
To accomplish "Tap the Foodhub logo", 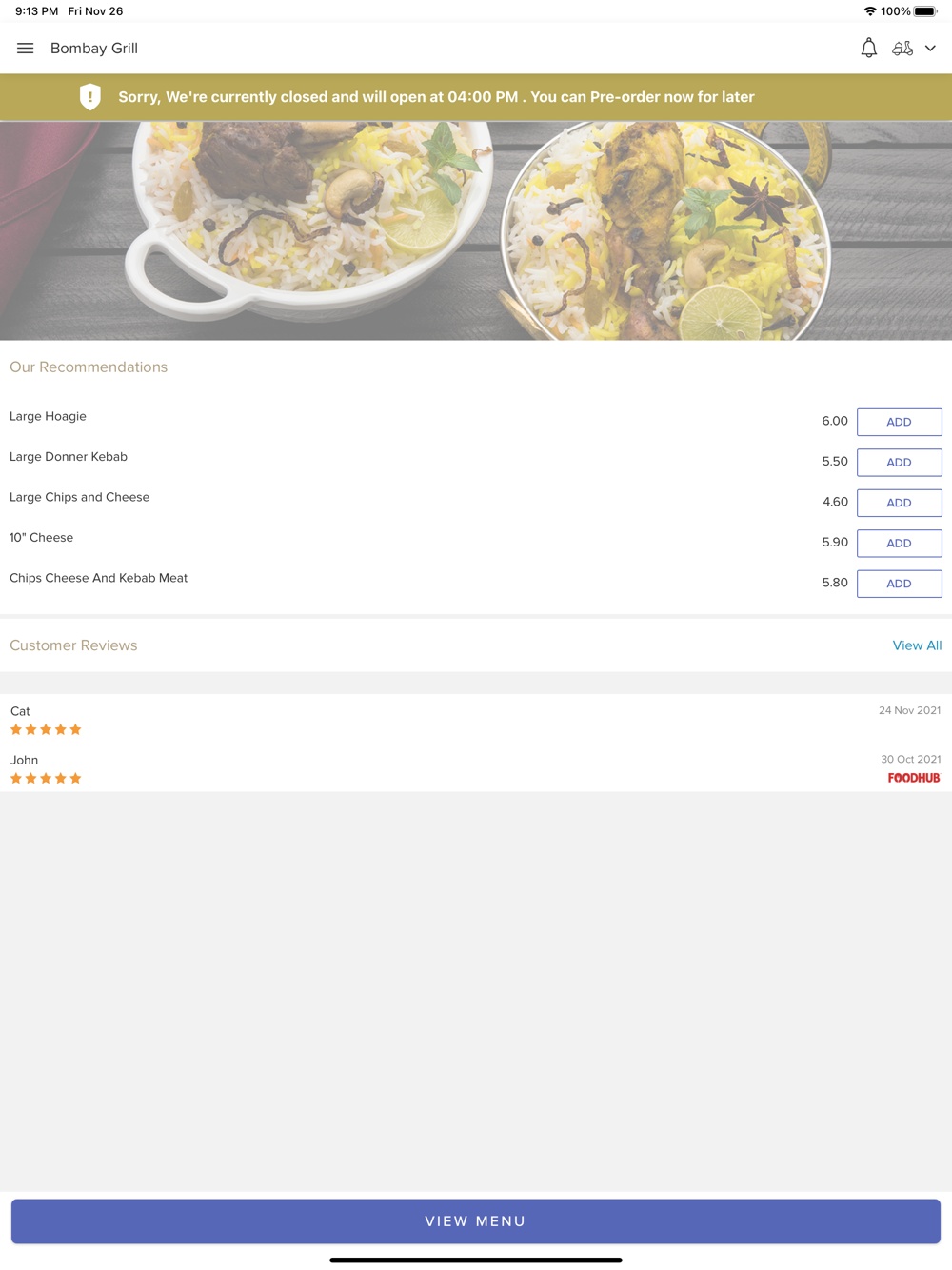I will (x=914, y=778).
